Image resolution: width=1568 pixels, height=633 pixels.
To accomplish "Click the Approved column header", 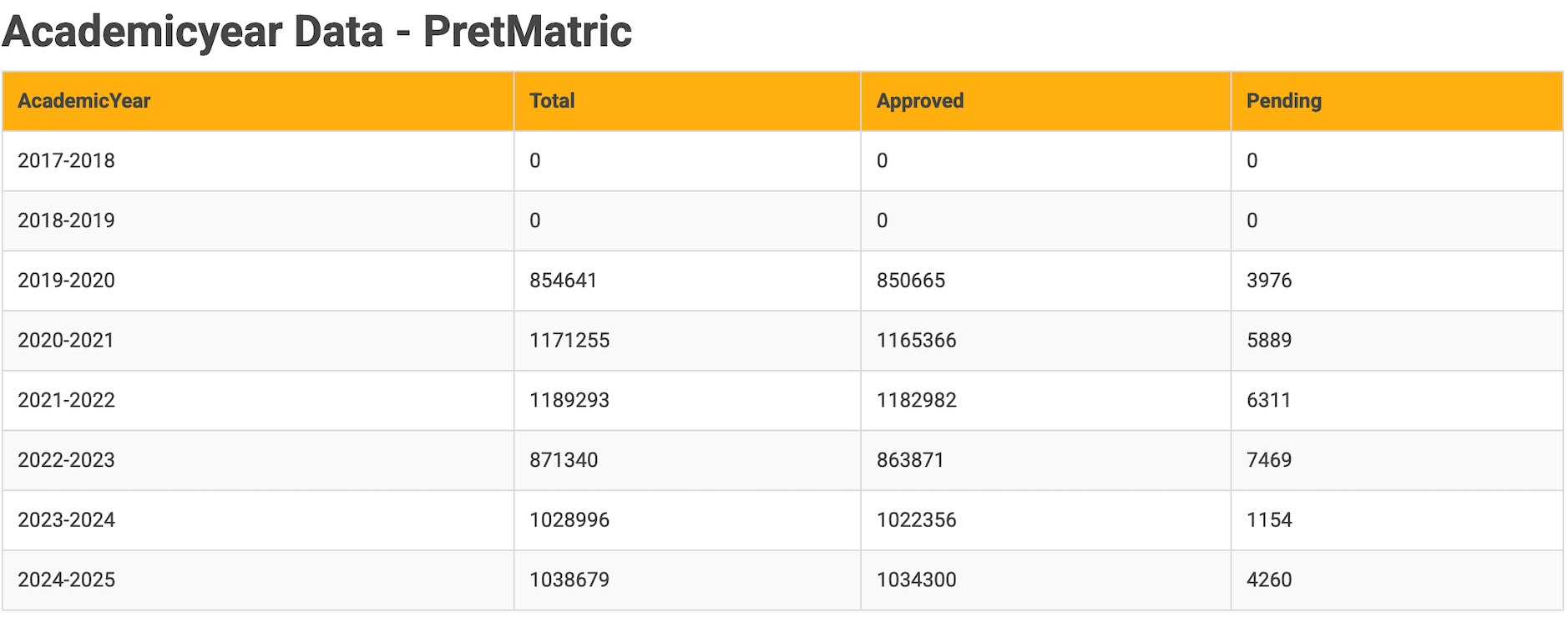I will pos(1046,101).
